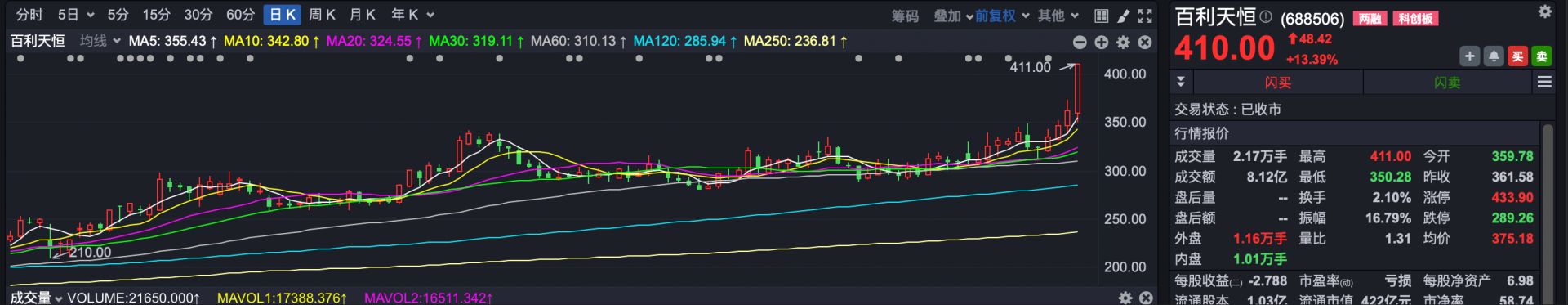Click the 闪卖 flash sell button

pos(1447,83)
